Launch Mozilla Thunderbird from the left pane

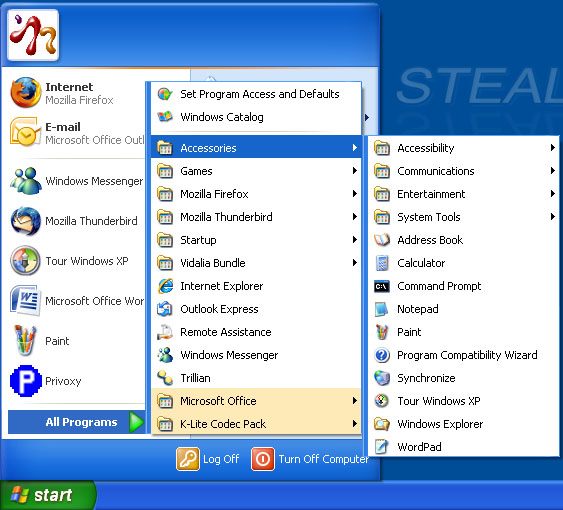pyautogui.click(x=77, y=221)
